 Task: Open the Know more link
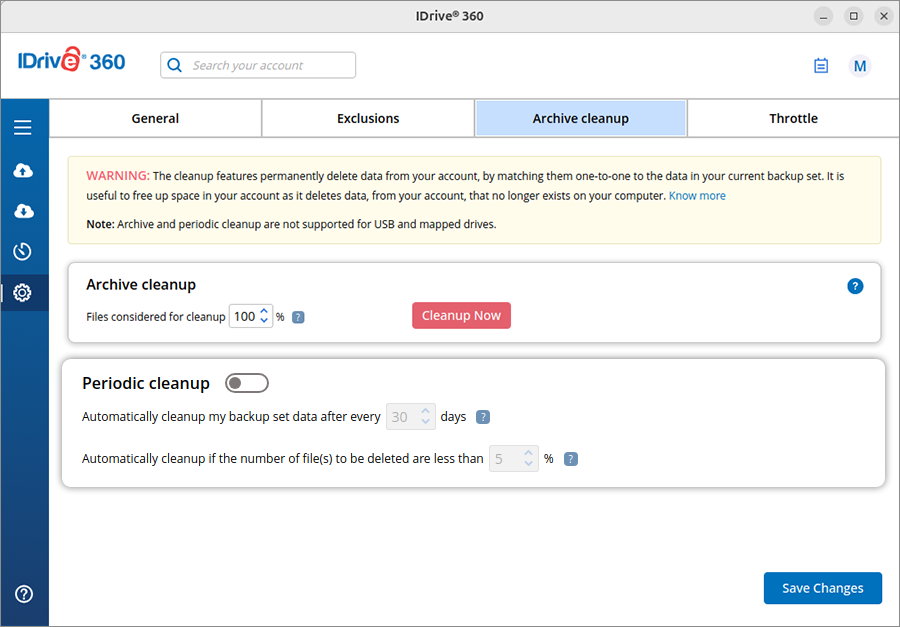click(697, 196)
